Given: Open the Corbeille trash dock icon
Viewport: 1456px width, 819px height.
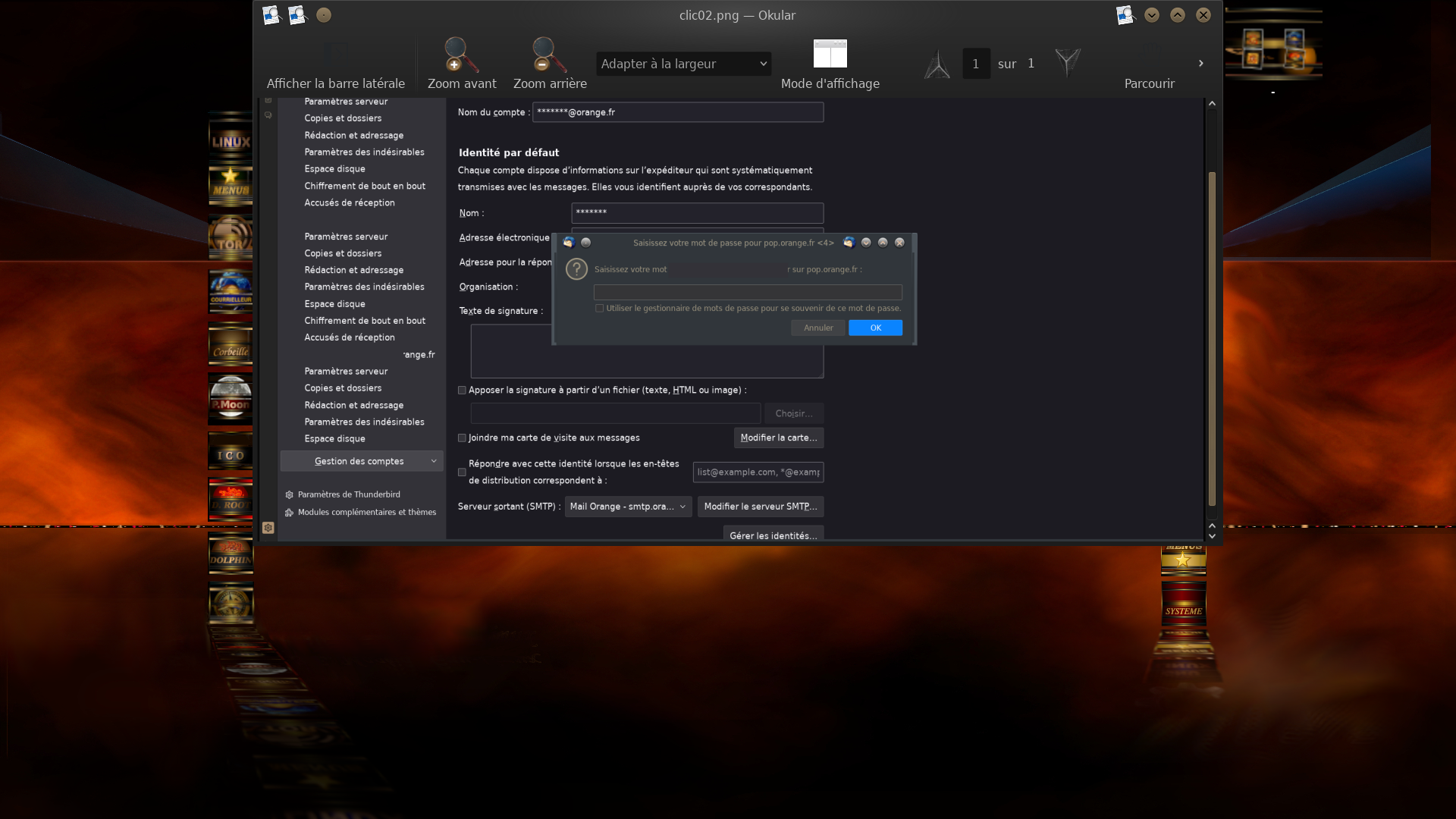Looking at the screenshot, I should [231, 345].
